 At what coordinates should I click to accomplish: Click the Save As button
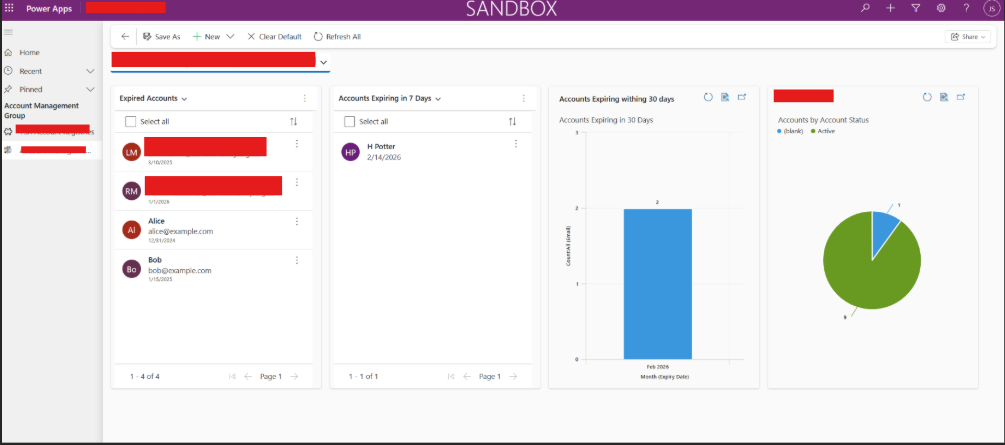pos(162,37)
